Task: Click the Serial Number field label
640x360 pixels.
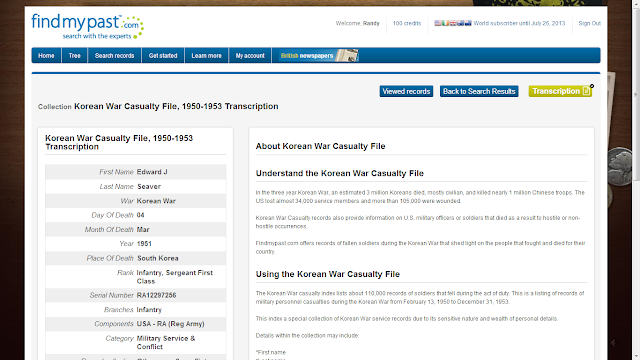Action: [111, 295]
